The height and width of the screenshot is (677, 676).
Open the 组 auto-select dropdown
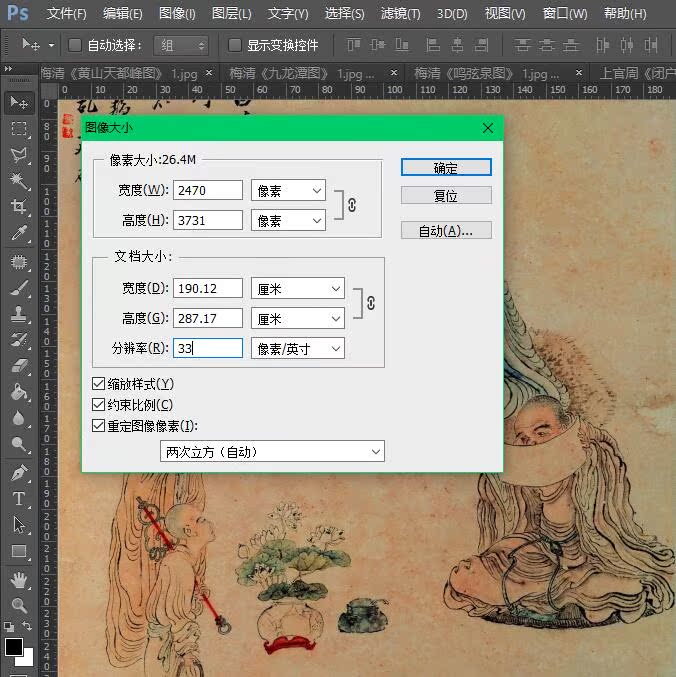181,45
